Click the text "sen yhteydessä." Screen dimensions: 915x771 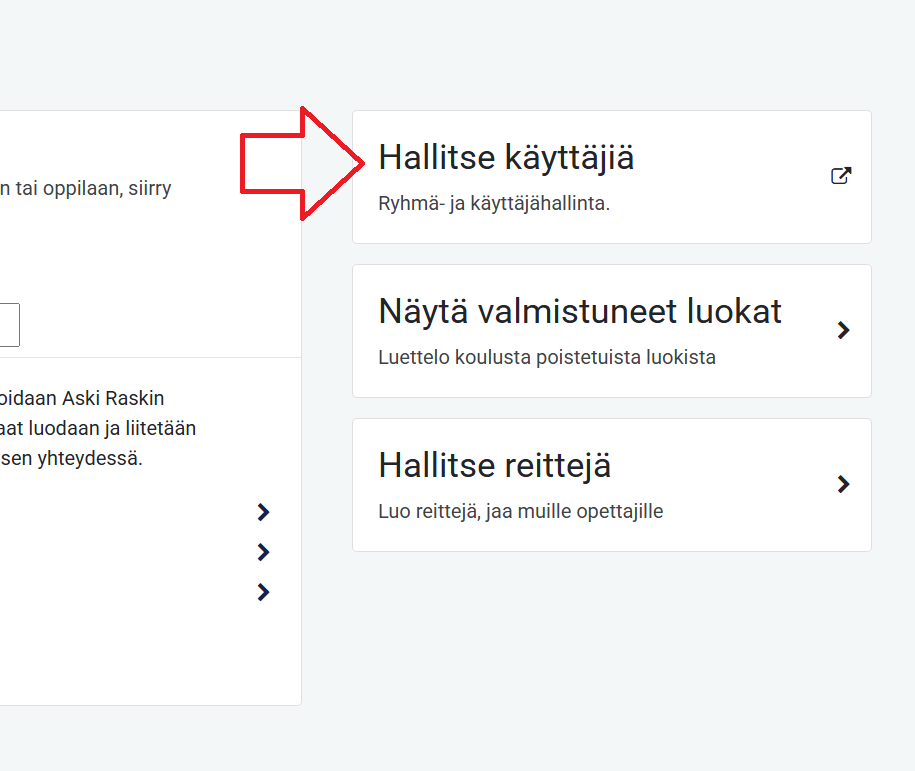(75, 460)
